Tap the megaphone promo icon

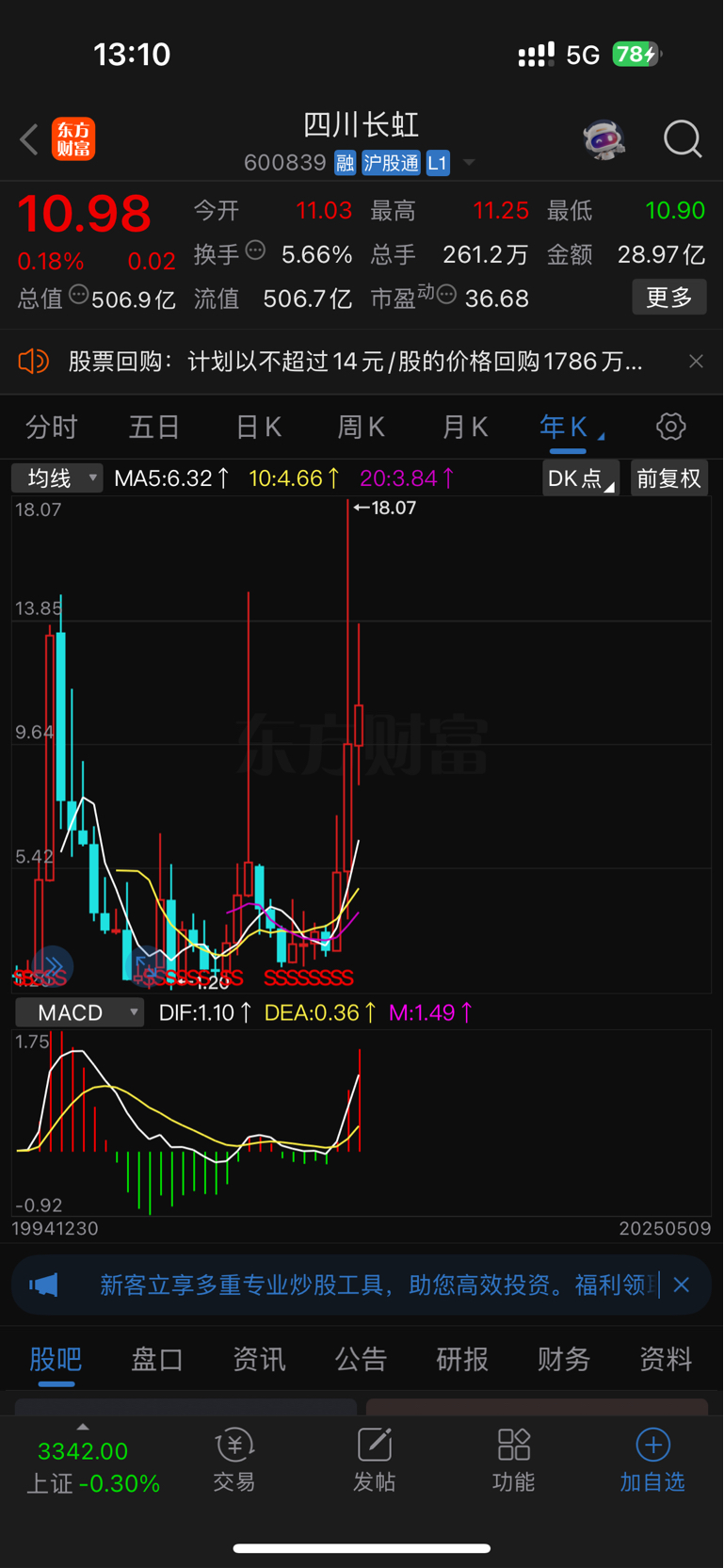43,1285
